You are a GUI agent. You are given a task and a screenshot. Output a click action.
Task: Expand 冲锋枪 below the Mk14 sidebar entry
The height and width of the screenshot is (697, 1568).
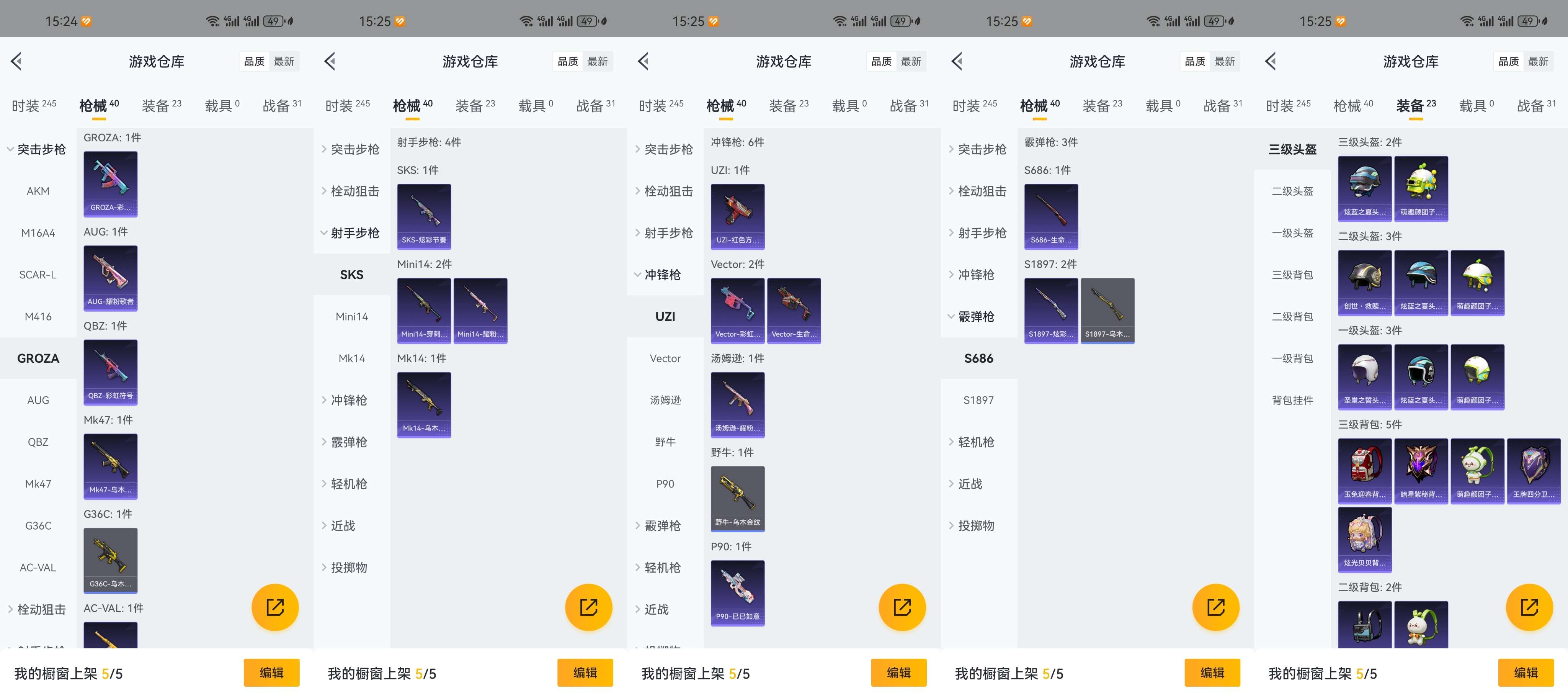pos(351,400)
